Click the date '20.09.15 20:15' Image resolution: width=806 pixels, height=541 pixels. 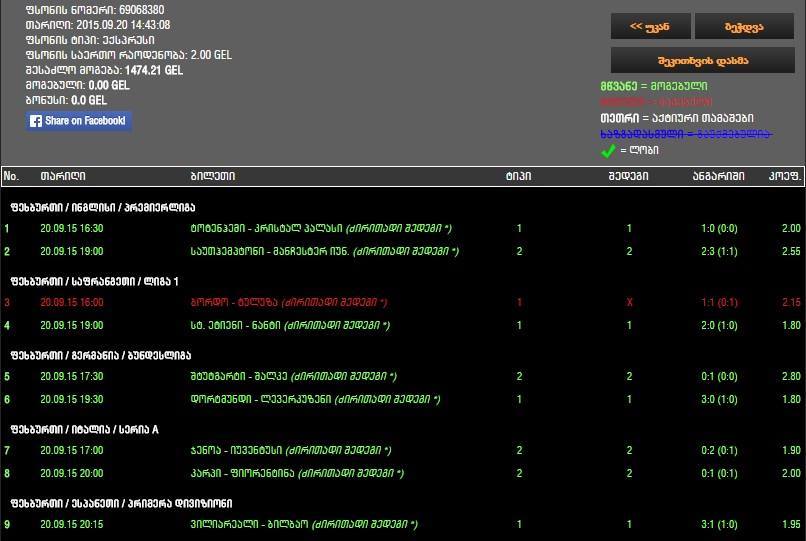[x=72, y=525]
